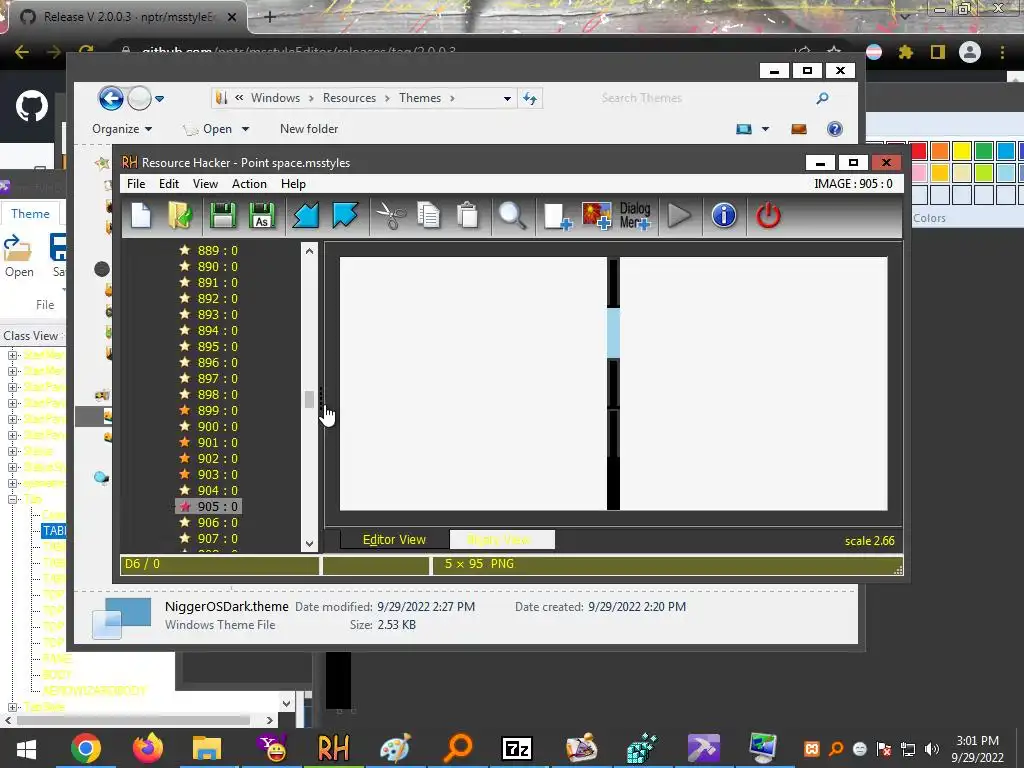
Task: Open the Resource Hacker Edit menu
Action: coord(168,184)
